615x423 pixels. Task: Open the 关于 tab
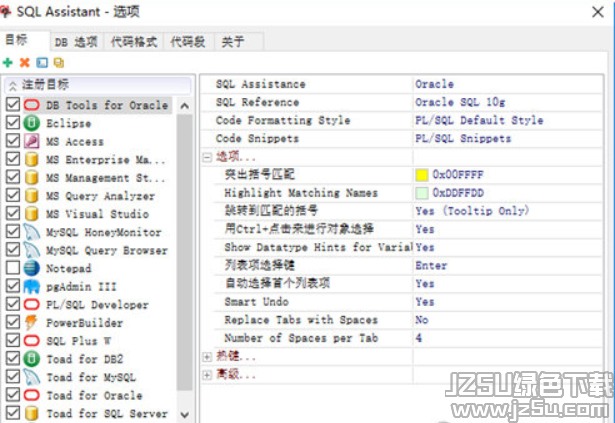pos(238,42)
